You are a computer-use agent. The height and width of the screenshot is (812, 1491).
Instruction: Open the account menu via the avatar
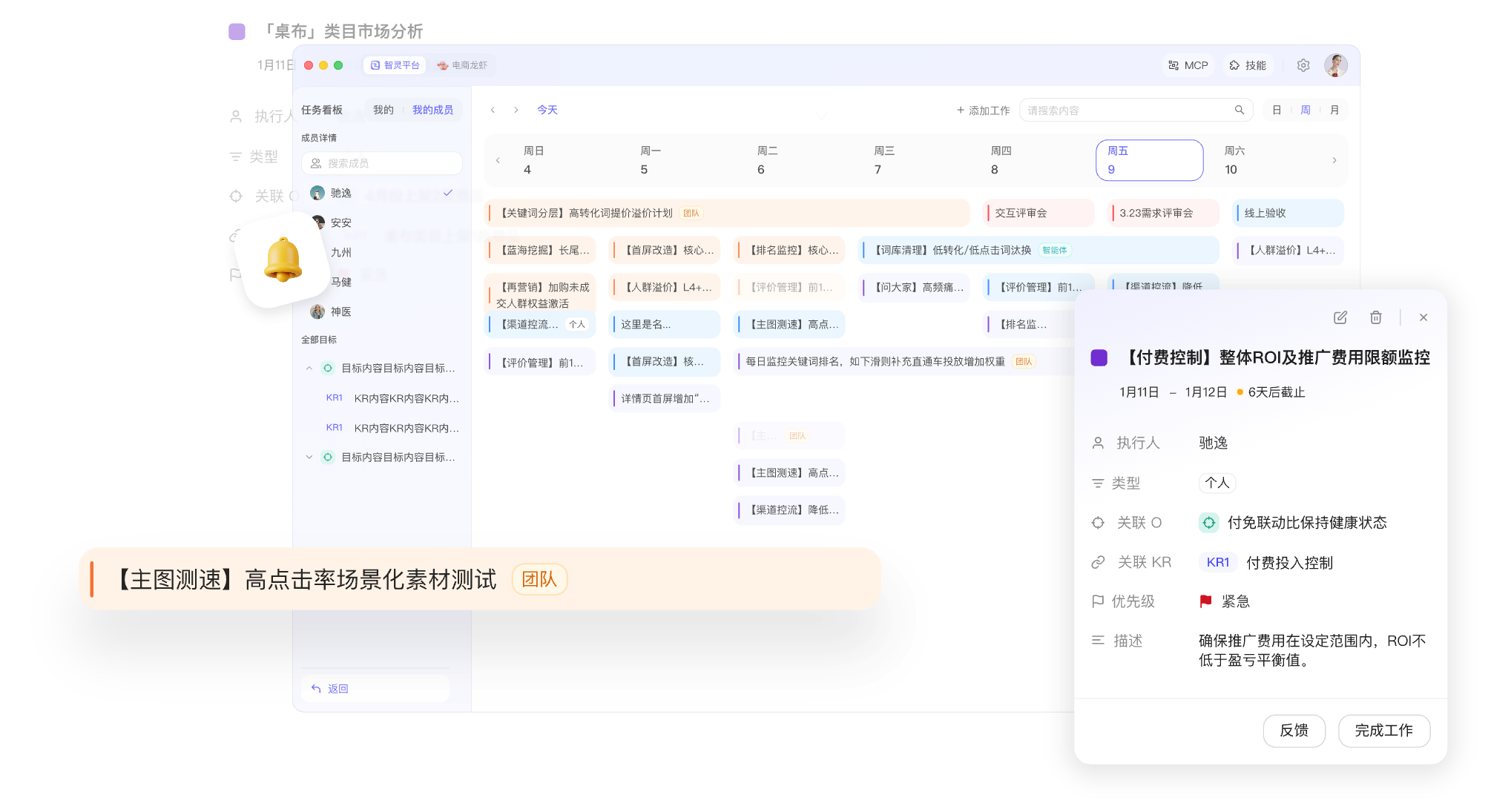(1334, 65)
